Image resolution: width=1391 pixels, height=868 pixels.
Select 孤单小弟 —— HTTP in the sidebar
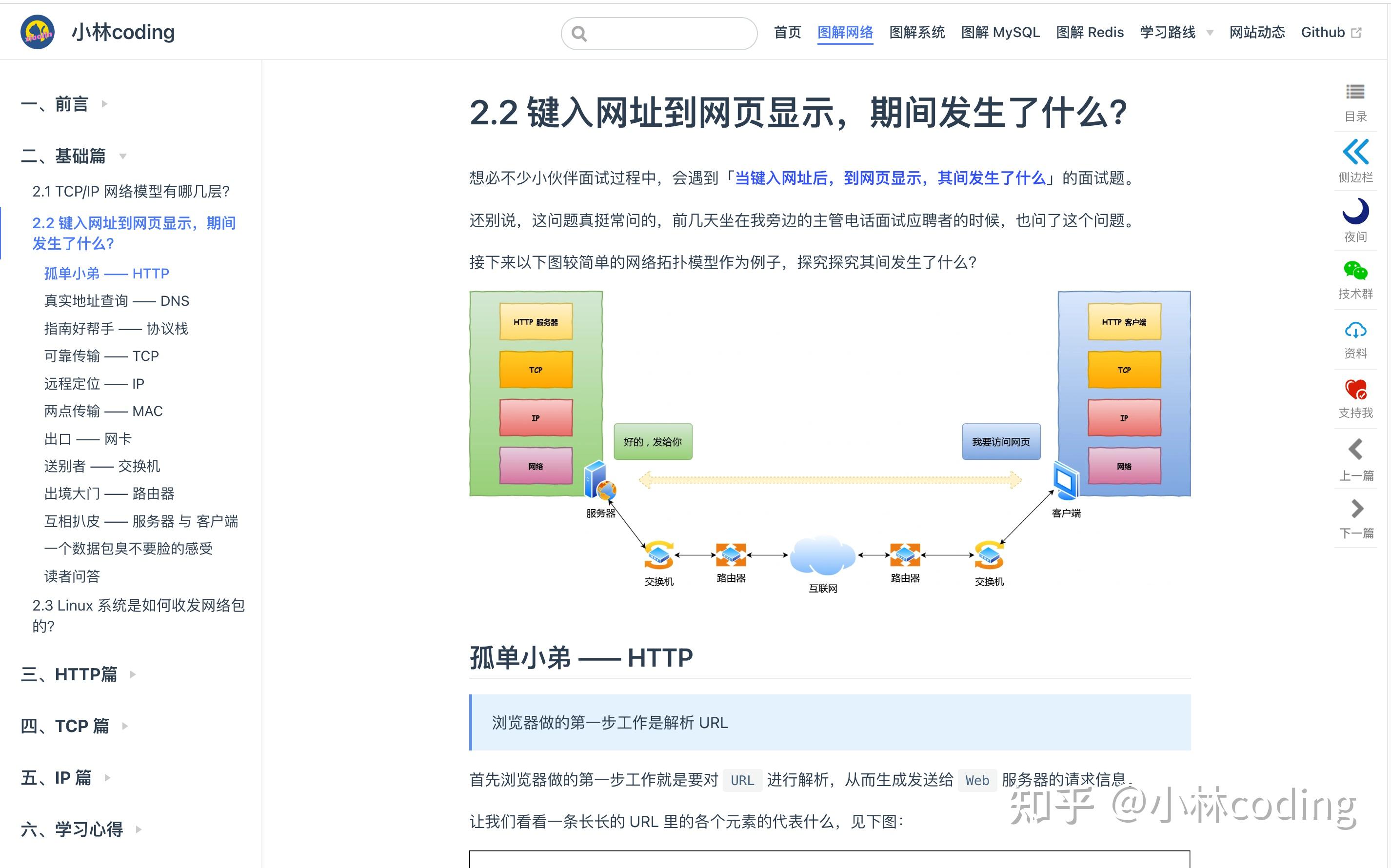click(106, 273)
